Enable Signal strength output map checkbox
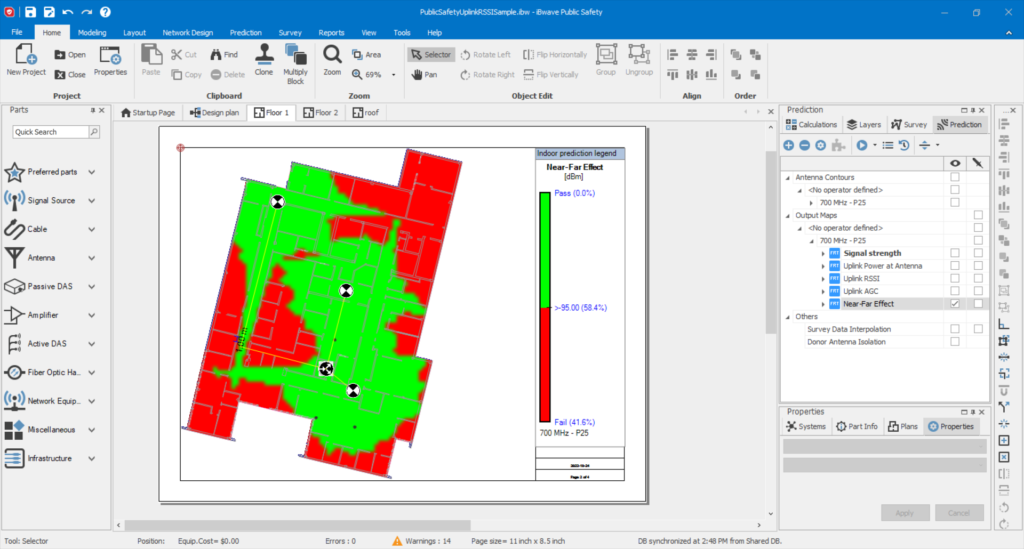The width and height of the screenshot is (1024, 549). (x=955, y=253)
